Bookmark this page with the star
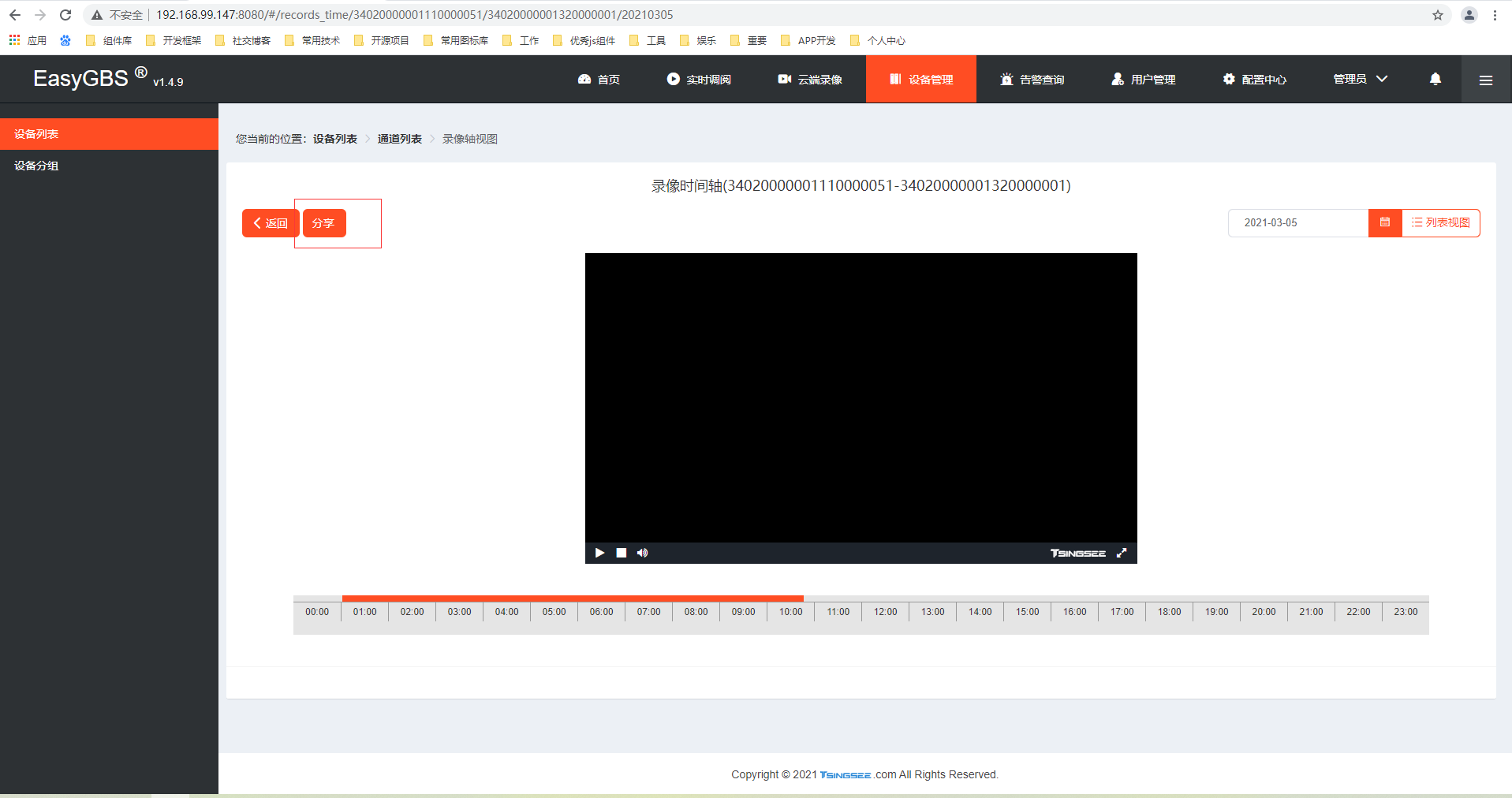1512x798 pixels. click(1438, 15)
